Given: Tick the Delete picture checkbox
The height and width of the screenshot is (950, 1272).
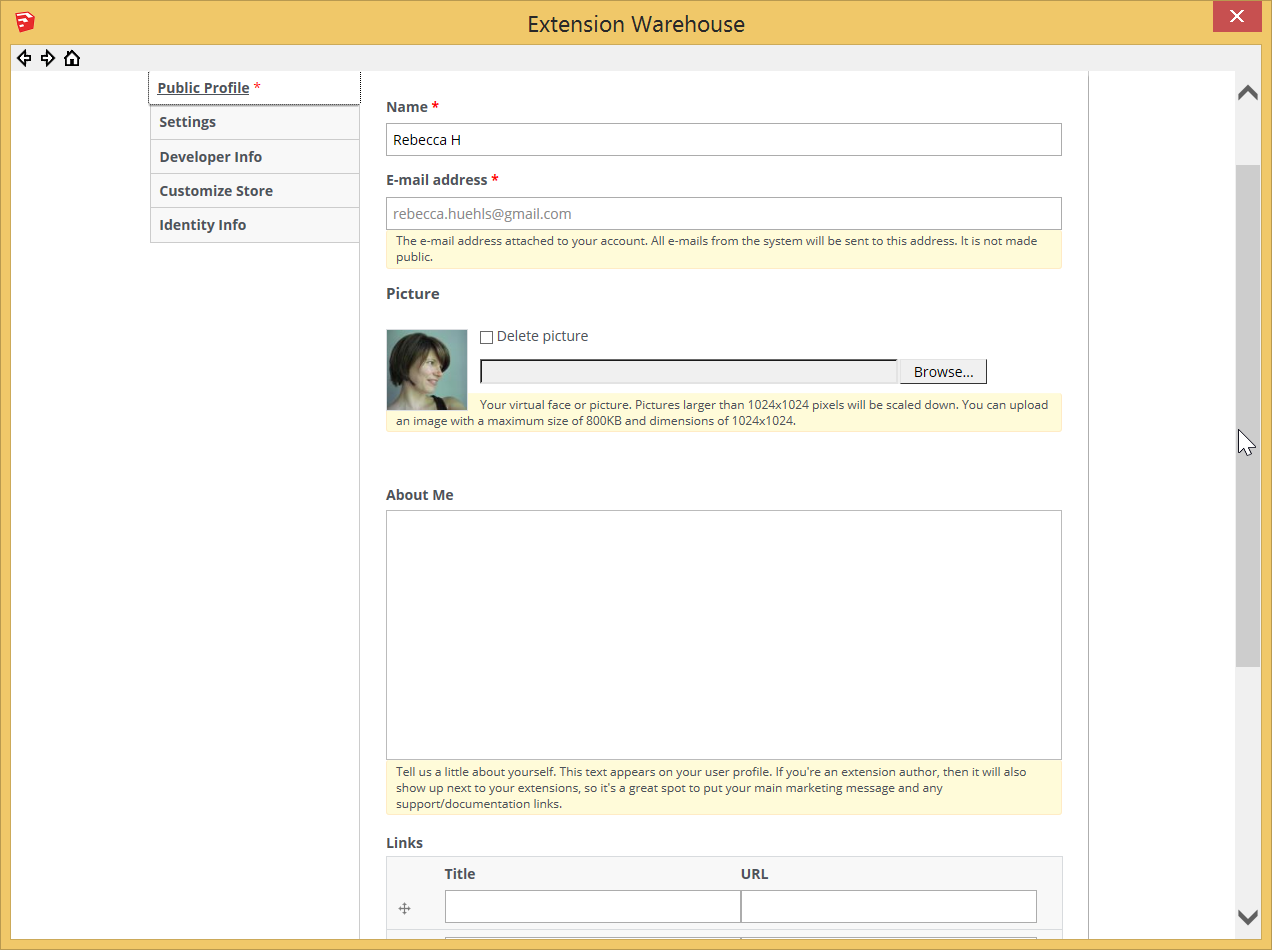Looking at the screenshot, I should 487,337.
